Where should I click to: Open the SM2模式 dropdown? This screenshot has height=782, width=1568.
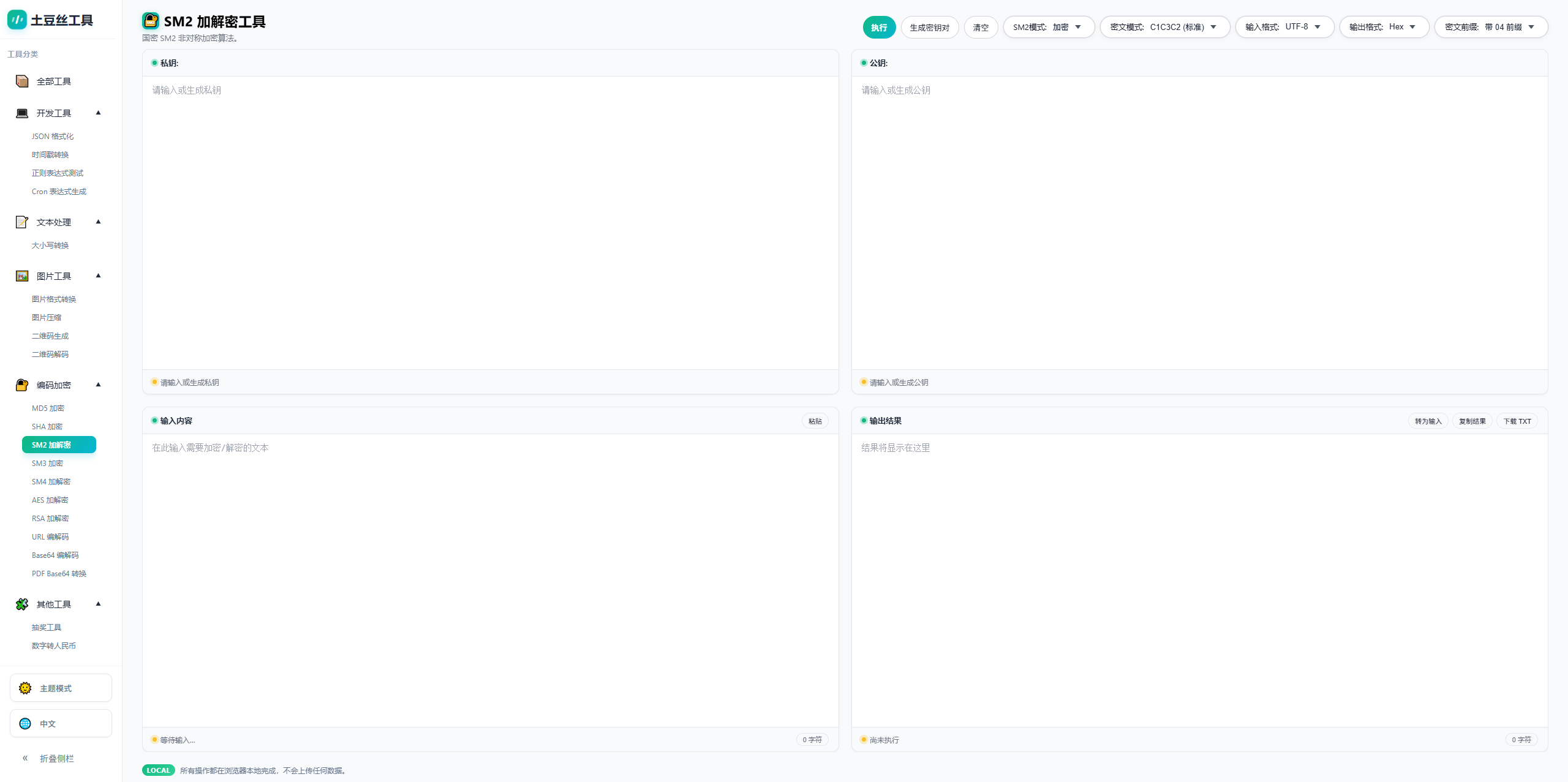point(1048,27)
